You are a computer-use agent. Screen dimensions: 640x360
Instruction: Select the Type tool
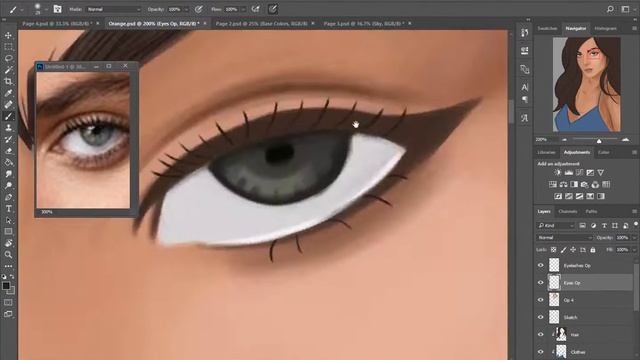[8, 209]
